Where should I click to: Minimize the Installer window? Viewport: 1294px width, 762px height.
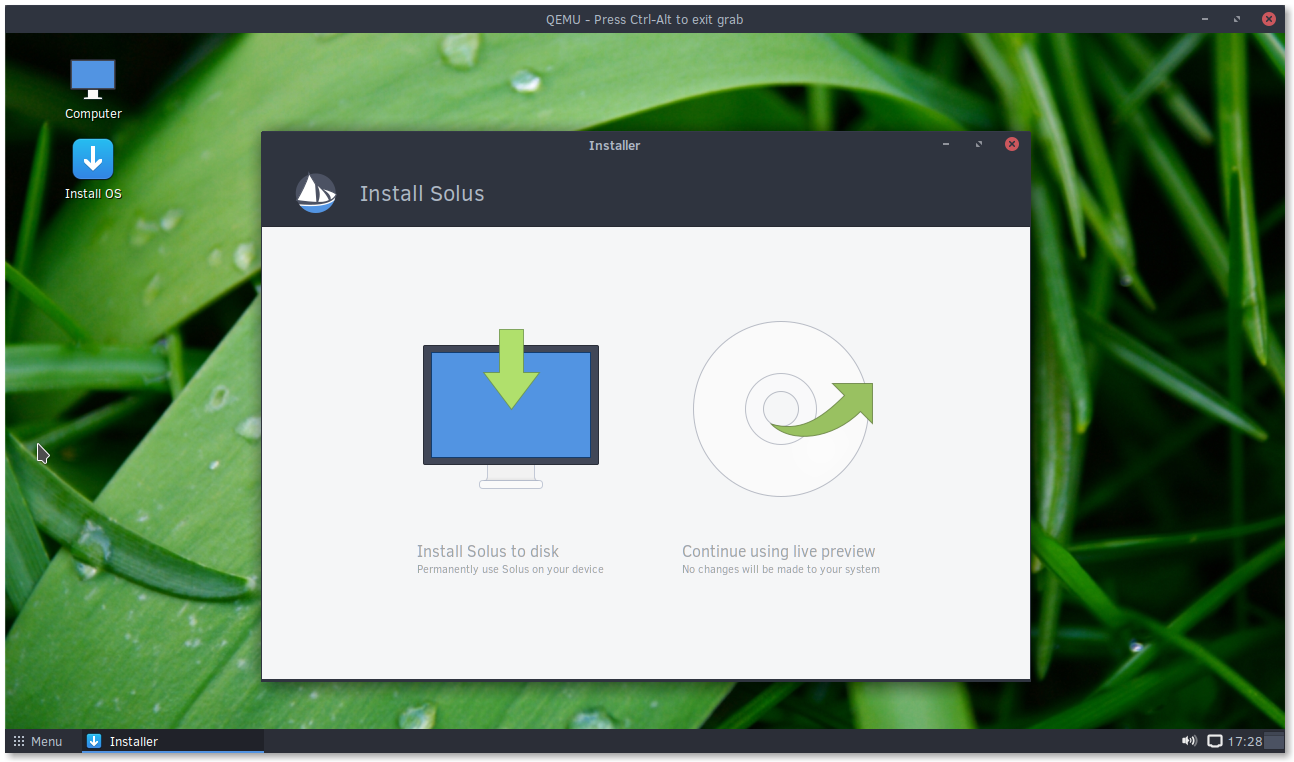(946, 145)
